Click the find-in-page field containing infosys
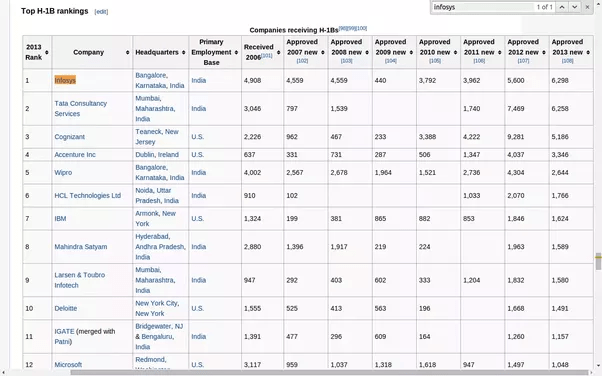This screenshot has height=376, width=602. 483,7
